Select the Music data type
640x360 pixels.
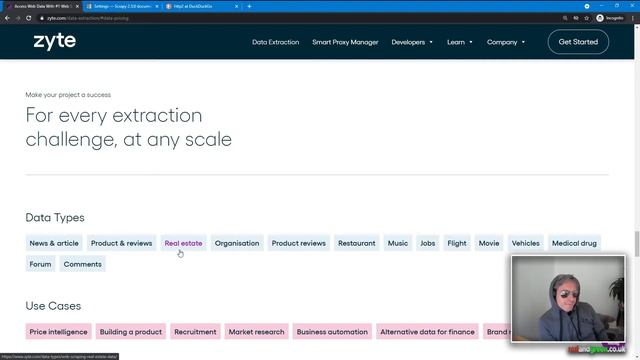click(x=398, y=243)
